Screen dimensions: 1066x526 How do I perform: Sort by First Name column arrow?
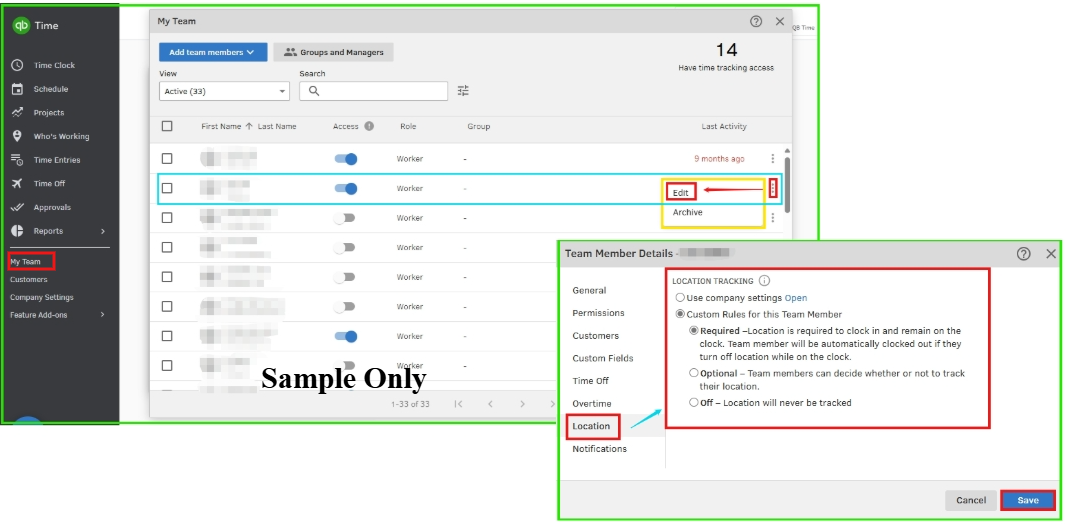(249, 126)
